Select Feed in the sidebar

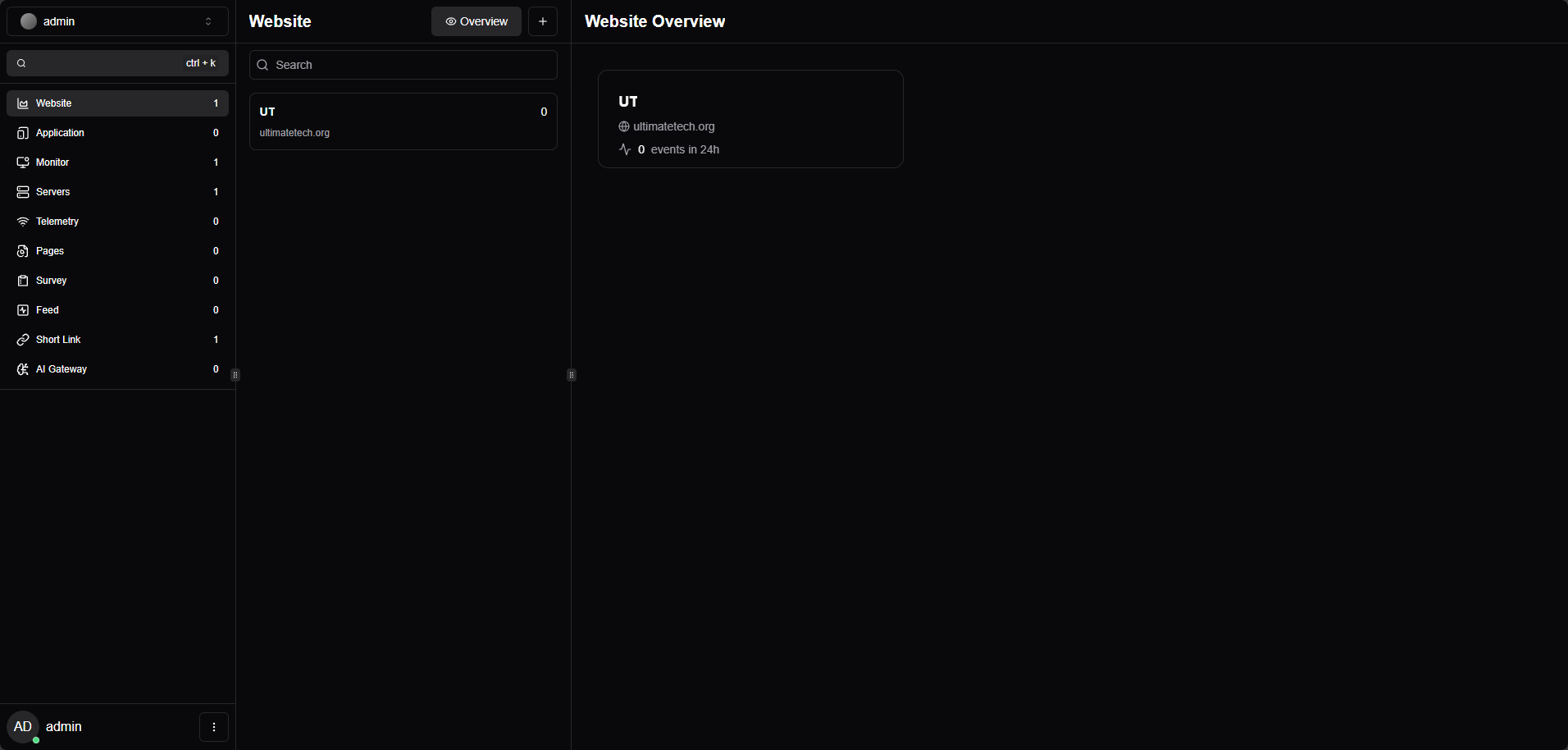coord(117,310)
